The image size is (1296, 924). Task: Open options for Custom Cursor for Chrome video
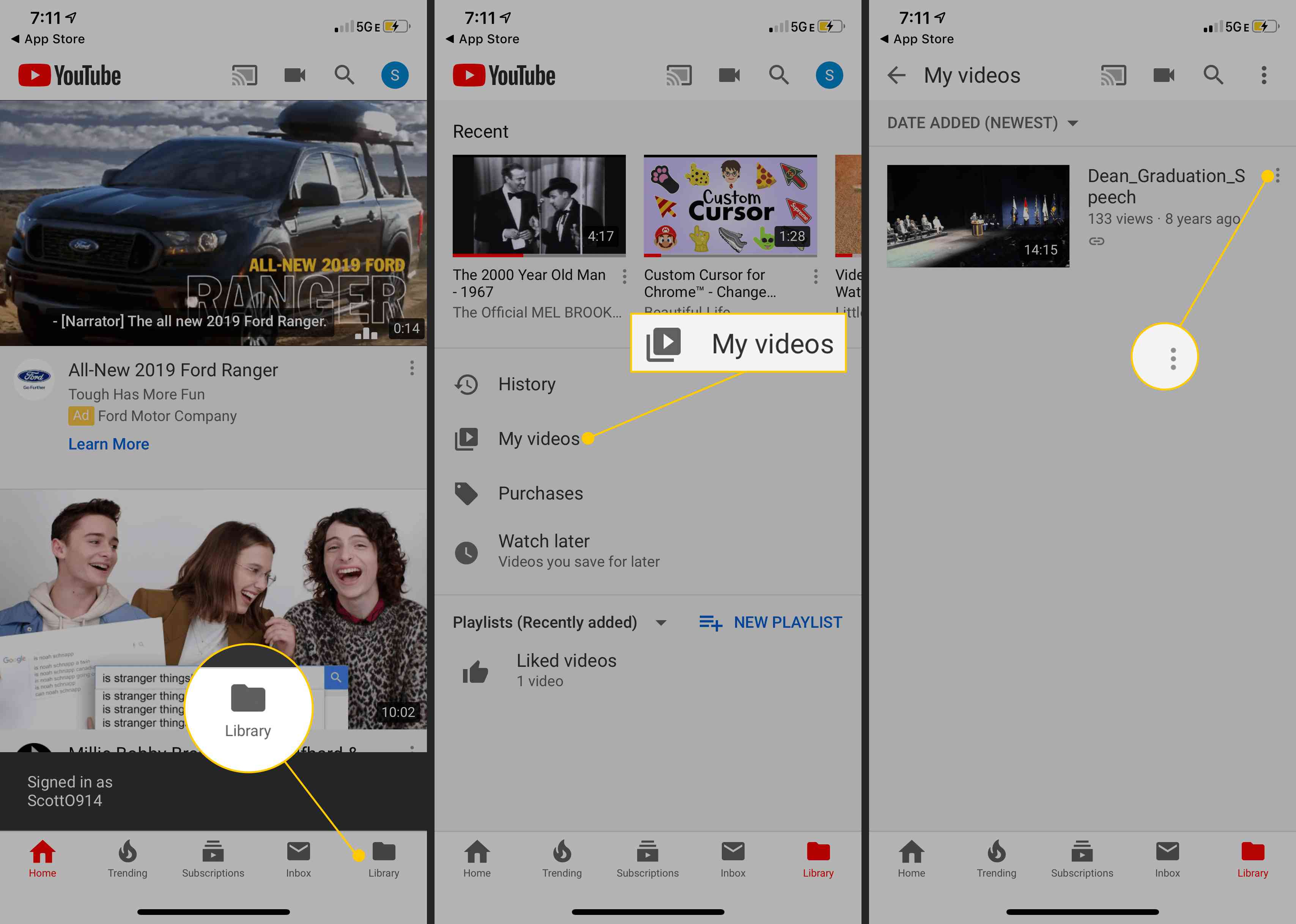pyautogui.click(x=816, y=277)
